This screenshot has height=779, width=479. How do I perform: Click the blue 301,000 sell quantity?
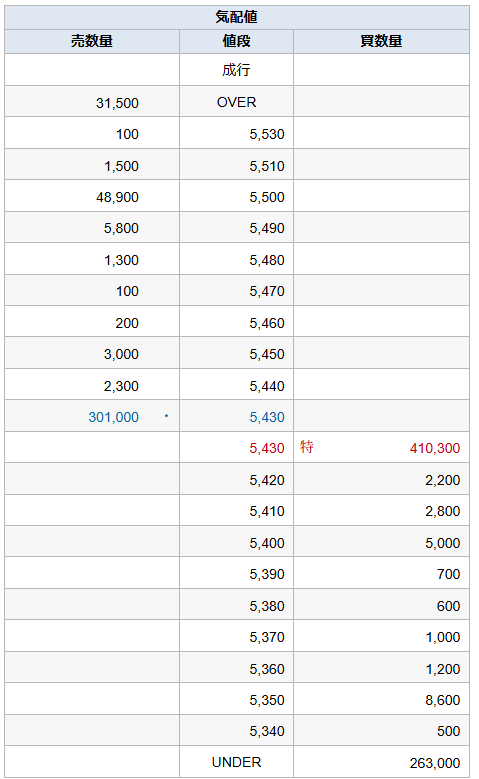click(113, 417)
